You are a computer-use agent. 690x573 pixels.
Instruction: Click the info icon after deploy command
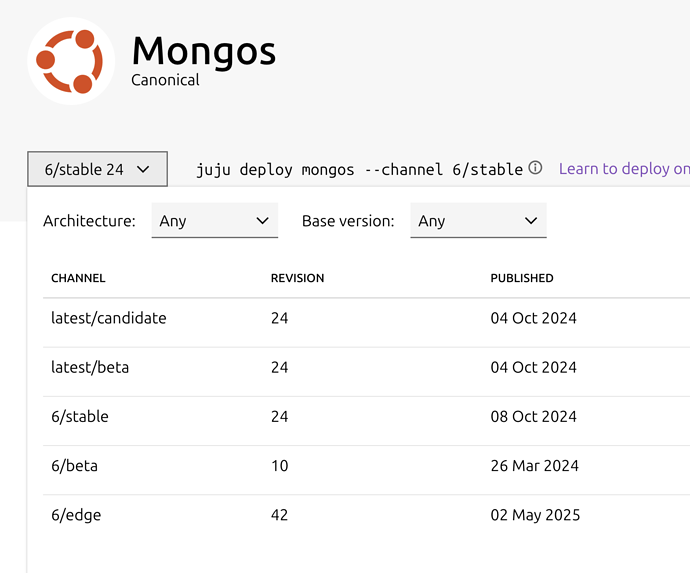pyautogui.click(x=535, y=168)
